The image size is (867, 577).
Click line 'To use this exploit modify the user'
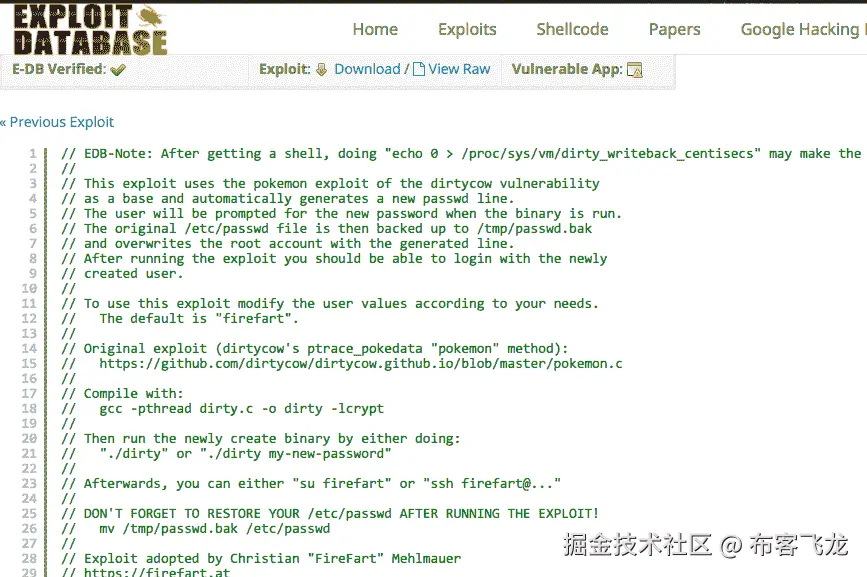coord(330,303)
